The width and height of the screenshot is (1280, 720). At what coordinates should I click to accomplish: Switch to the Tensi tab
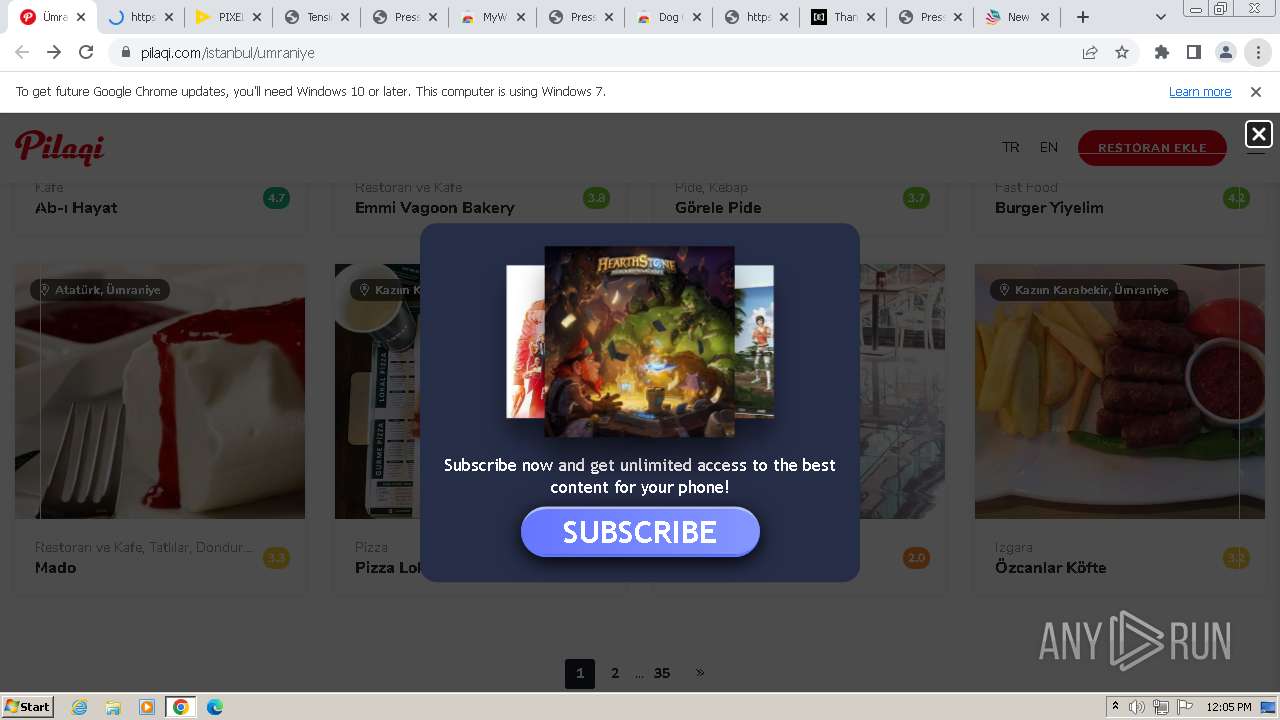tap(317, 17)
